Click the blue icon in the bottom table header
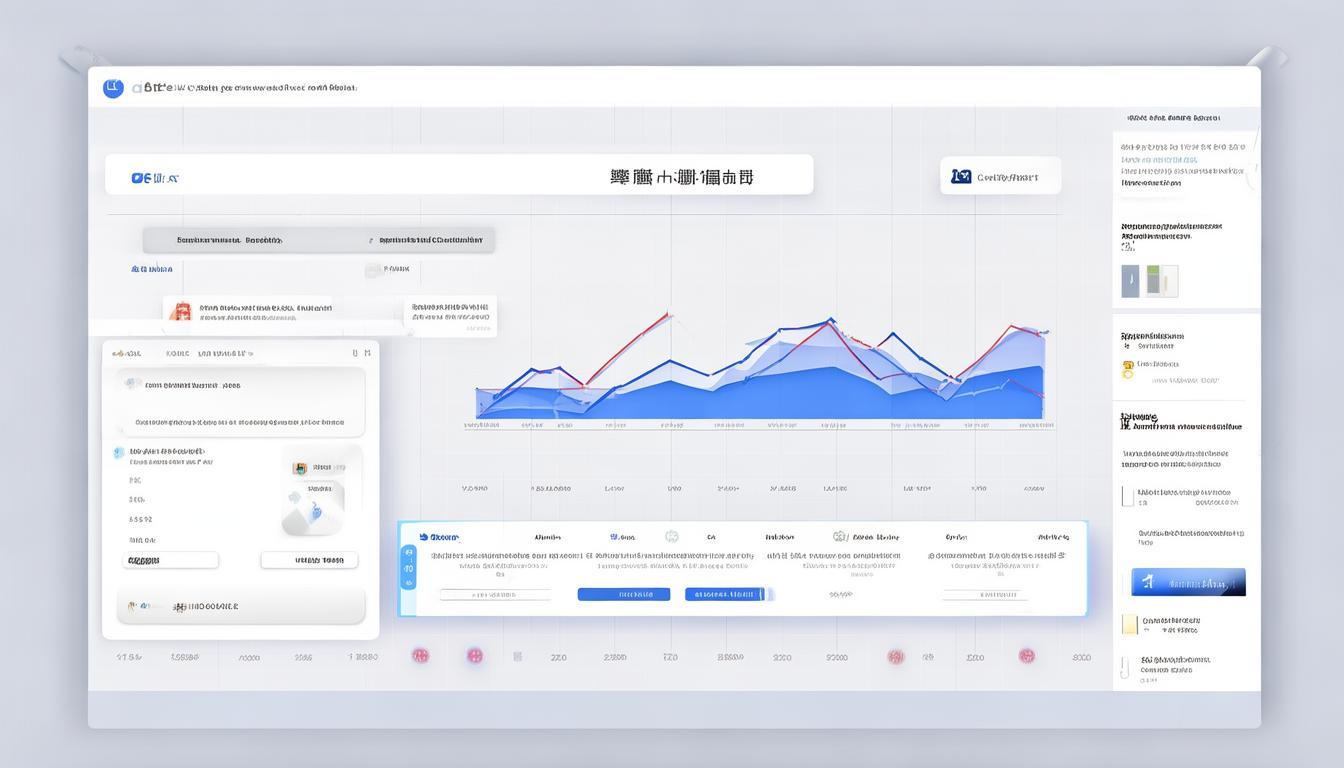Viewport: 1344px width, 768px height. (424, 537)
